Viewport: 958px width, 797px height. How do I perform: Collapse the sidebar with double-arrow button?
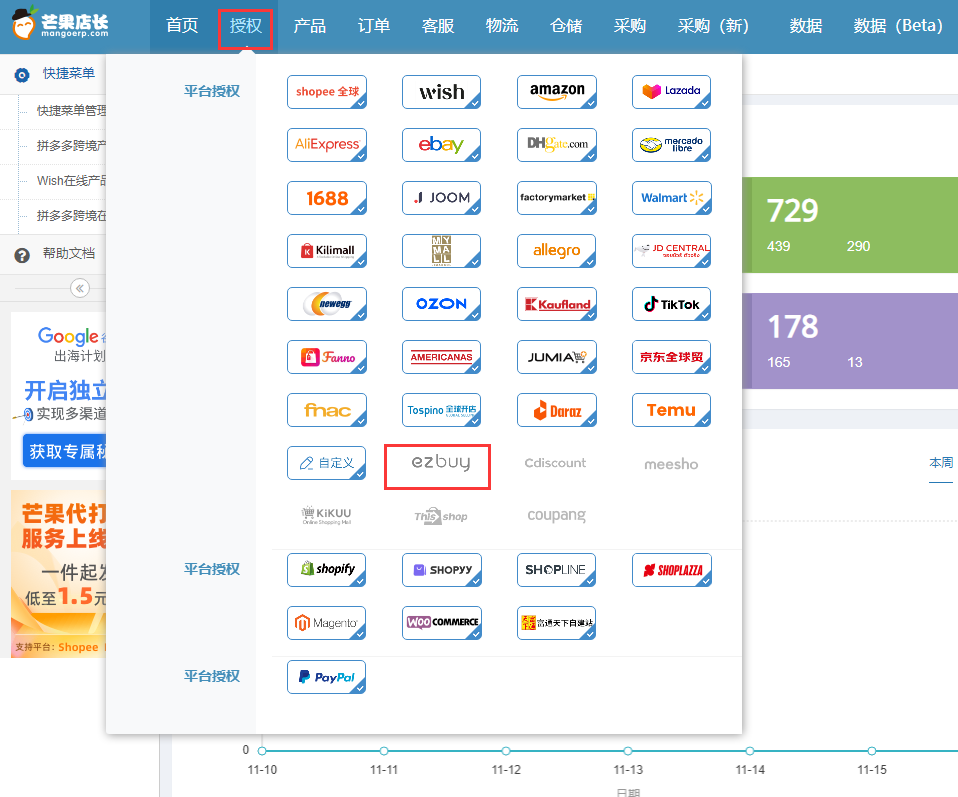[80, 288]
